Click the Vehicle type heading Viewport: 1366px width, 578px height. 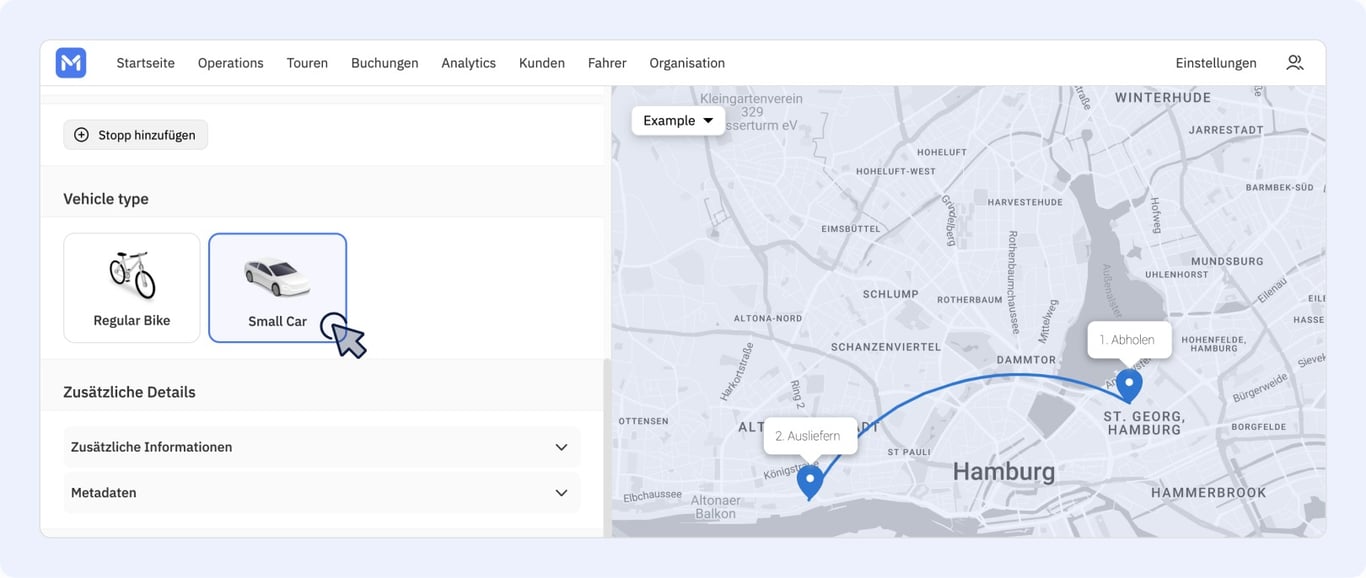[106, 199]
